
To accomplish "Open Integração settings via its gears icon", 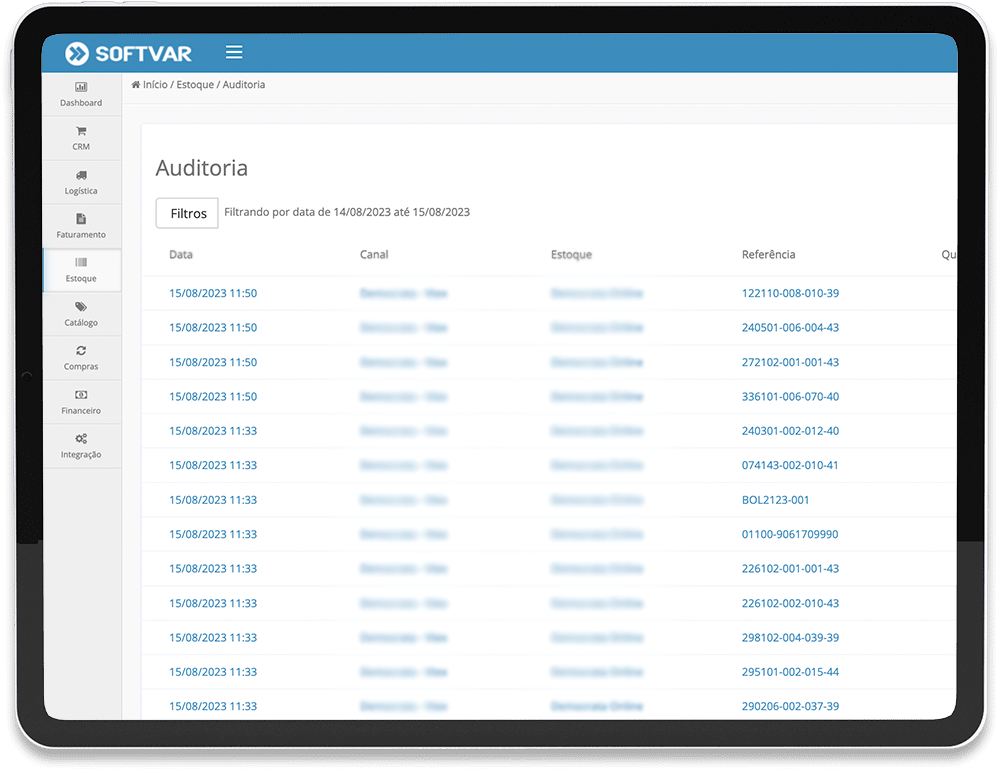I will pyautogui.click(x=81, y=446).
